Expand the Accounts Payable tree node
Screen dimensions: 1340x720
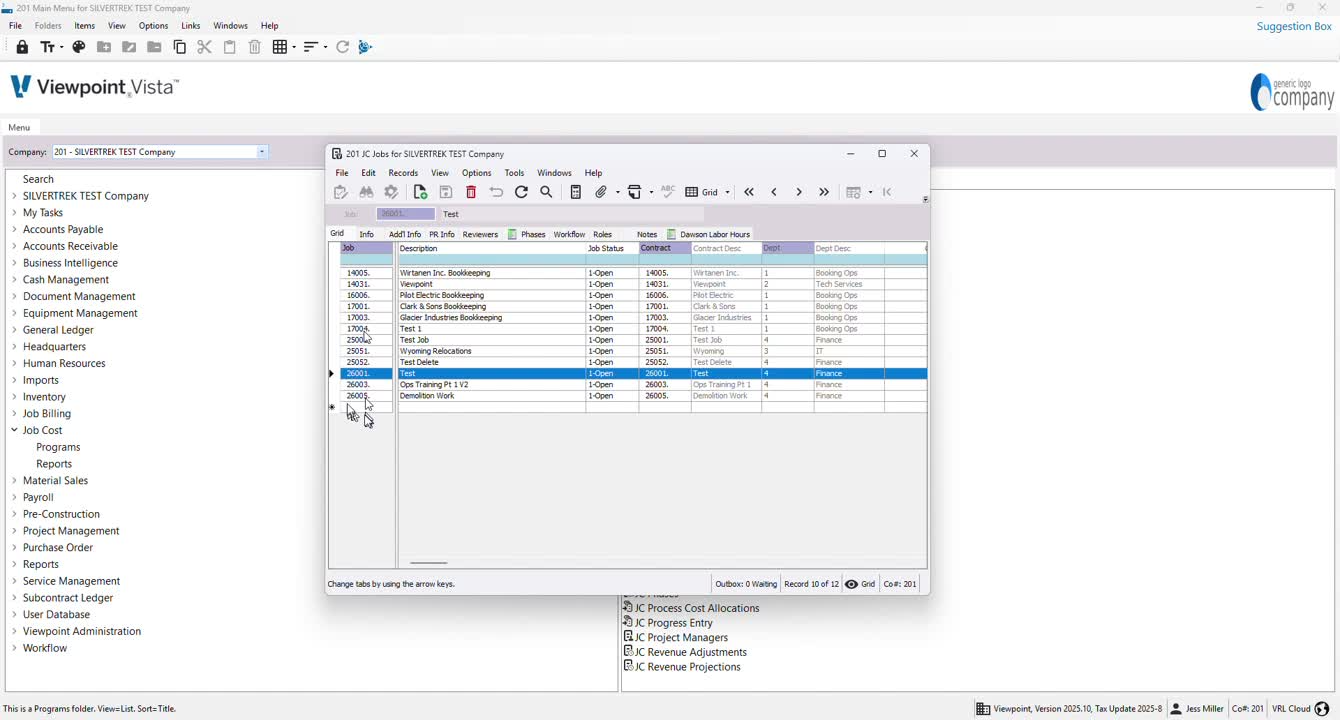[x=14, y=229]
